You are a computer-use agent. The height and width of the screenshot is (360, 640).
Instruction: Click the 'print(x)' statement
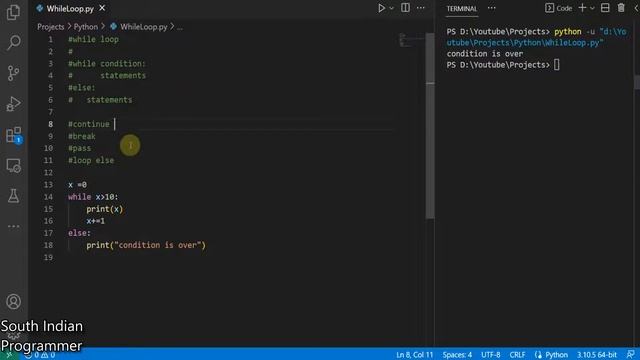coord(104,209)
